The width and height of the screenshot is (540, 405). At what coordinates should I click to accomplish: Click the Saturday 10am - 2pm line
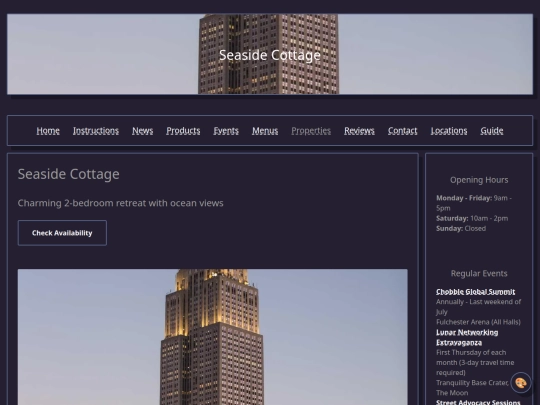[472, 218]
